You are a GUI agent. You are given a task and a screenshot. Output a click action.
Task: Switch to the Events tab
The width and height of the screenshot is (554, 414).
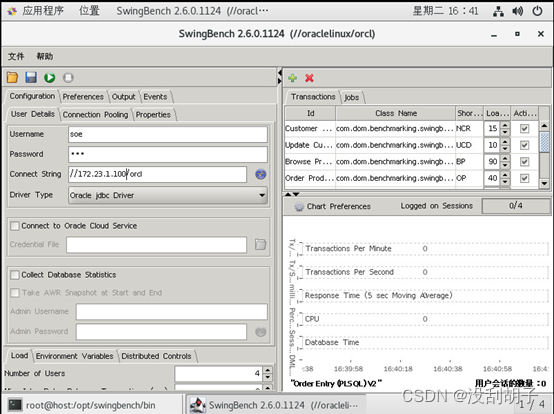155,97
